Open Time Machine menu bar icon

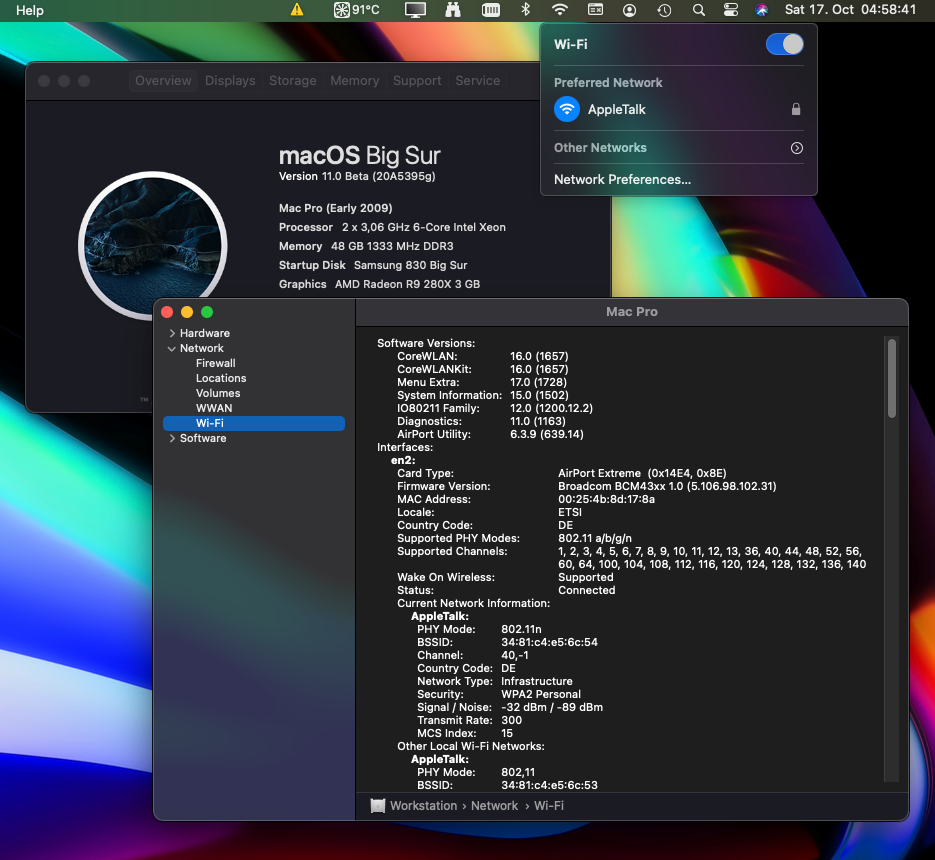[x=664, y=10]
